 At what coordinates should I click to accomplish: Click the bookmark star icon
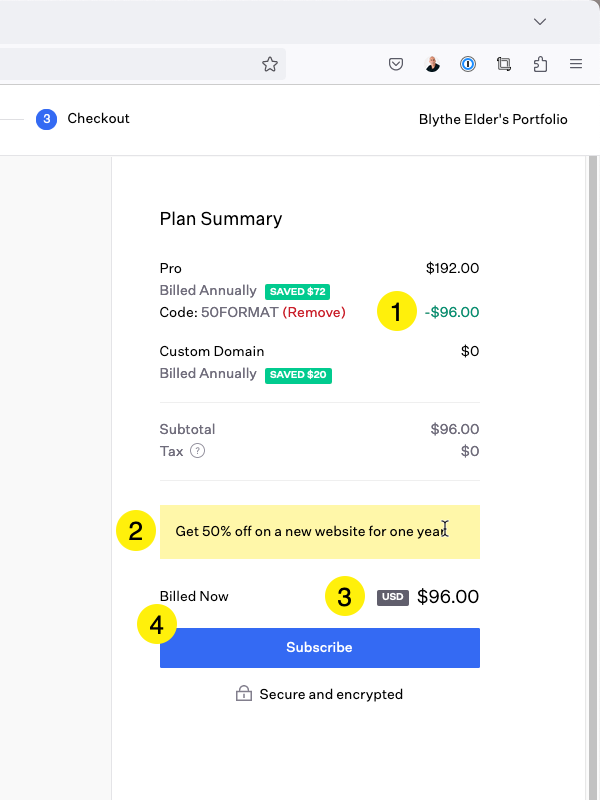click(x=270, y=64)
